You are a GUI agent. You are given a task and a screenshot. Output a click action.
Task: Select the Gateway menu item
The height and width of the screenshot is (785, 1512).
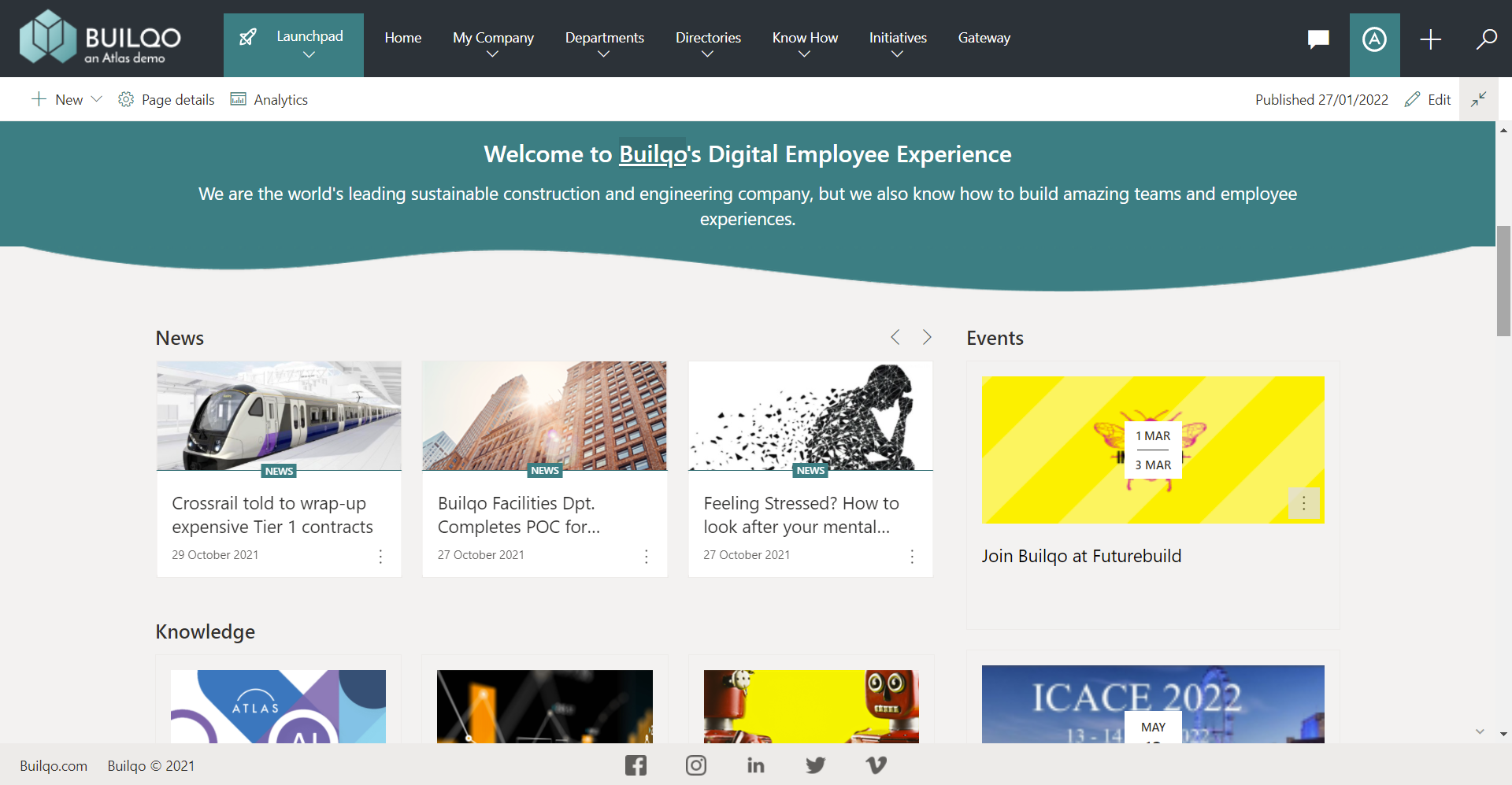[984, 38]
